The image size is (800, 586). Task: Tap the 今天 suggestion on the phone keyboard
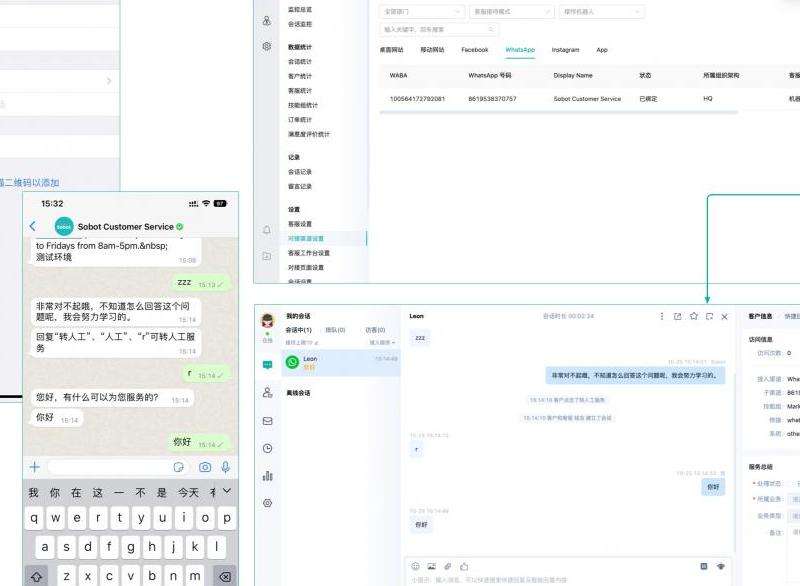(190, 490)
